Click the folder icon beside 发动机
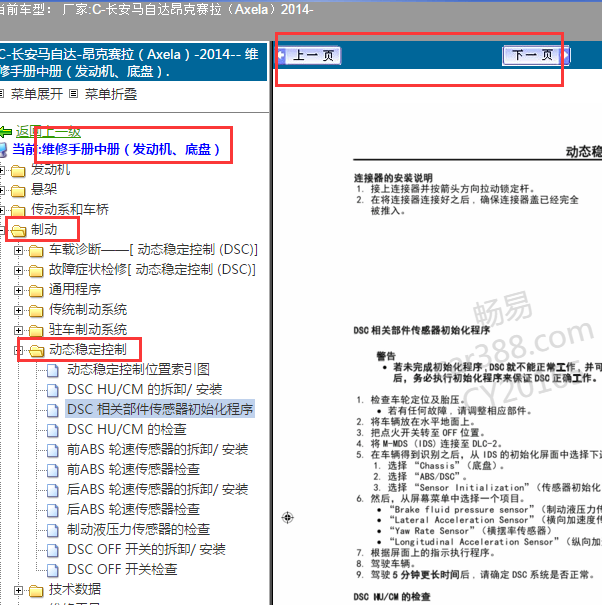This screenshot has width=602, height=605. click(18, 170)
